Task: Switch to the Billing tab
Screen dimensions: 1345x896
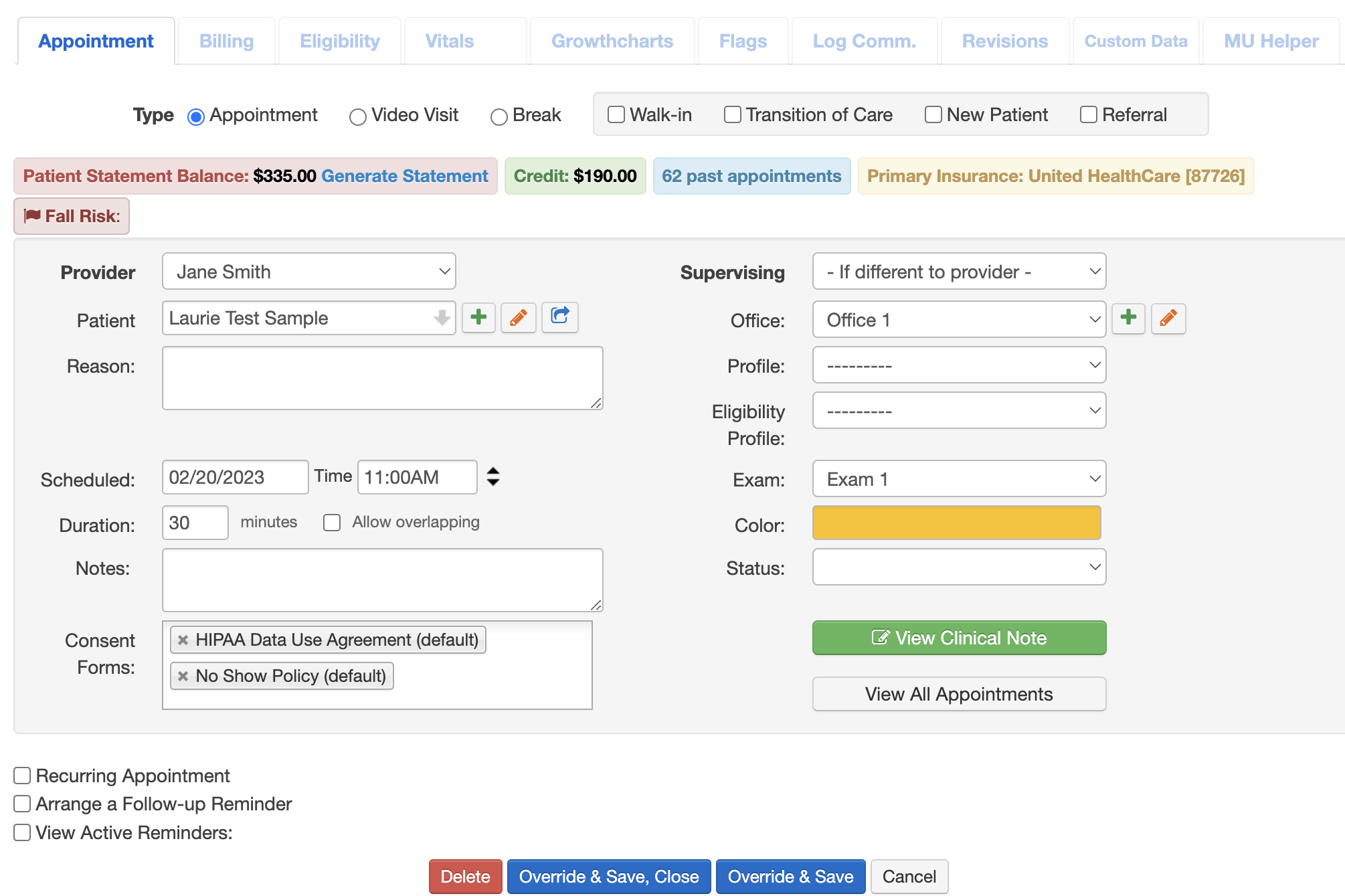Action: 227,41
